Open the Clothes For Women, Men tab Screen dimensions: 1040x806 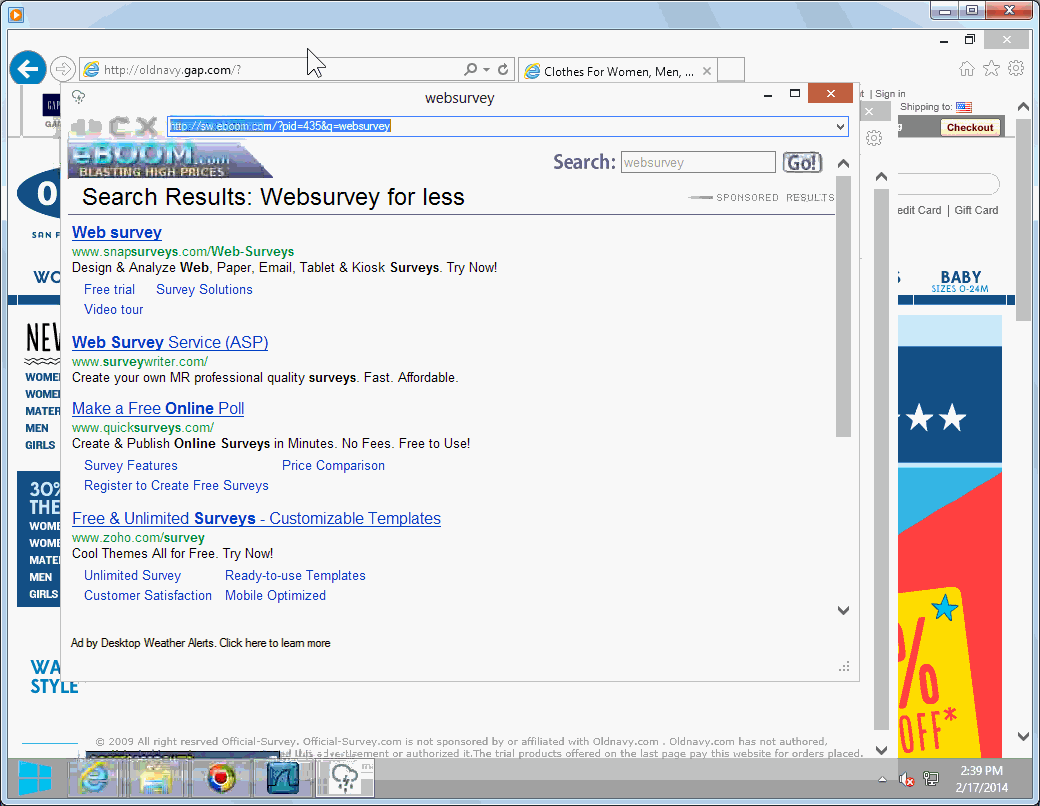(618, 71)
